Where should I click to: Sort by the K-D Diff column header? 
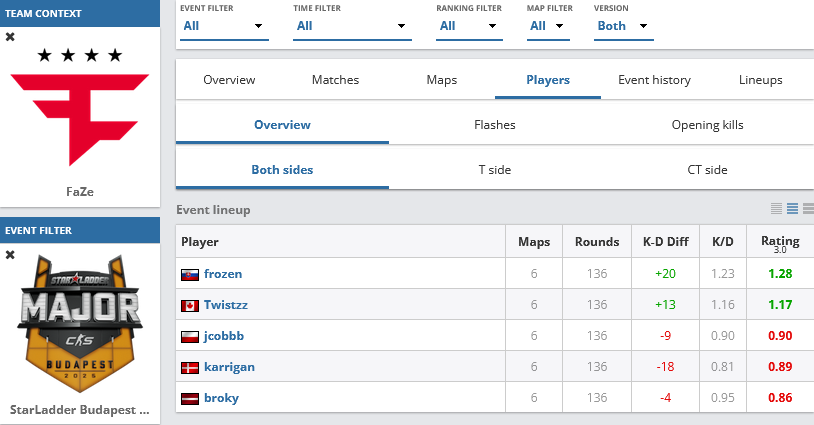666,242
